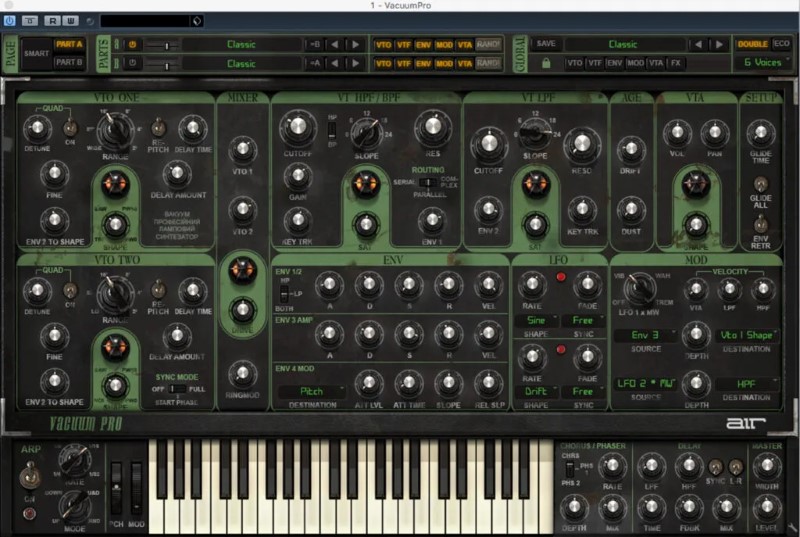Viewport: 800px width, 537px height.
Task: Click the ECO button
Action: point(781,44)
